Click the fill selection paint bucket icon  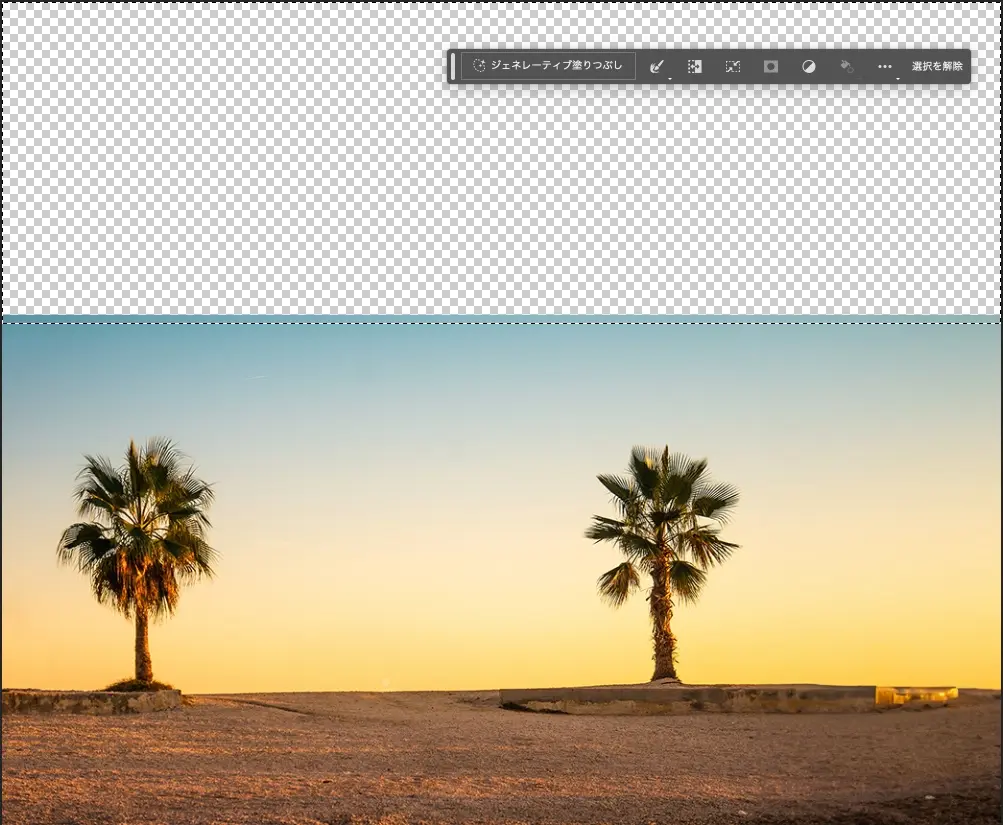click(x=847, y=67)
